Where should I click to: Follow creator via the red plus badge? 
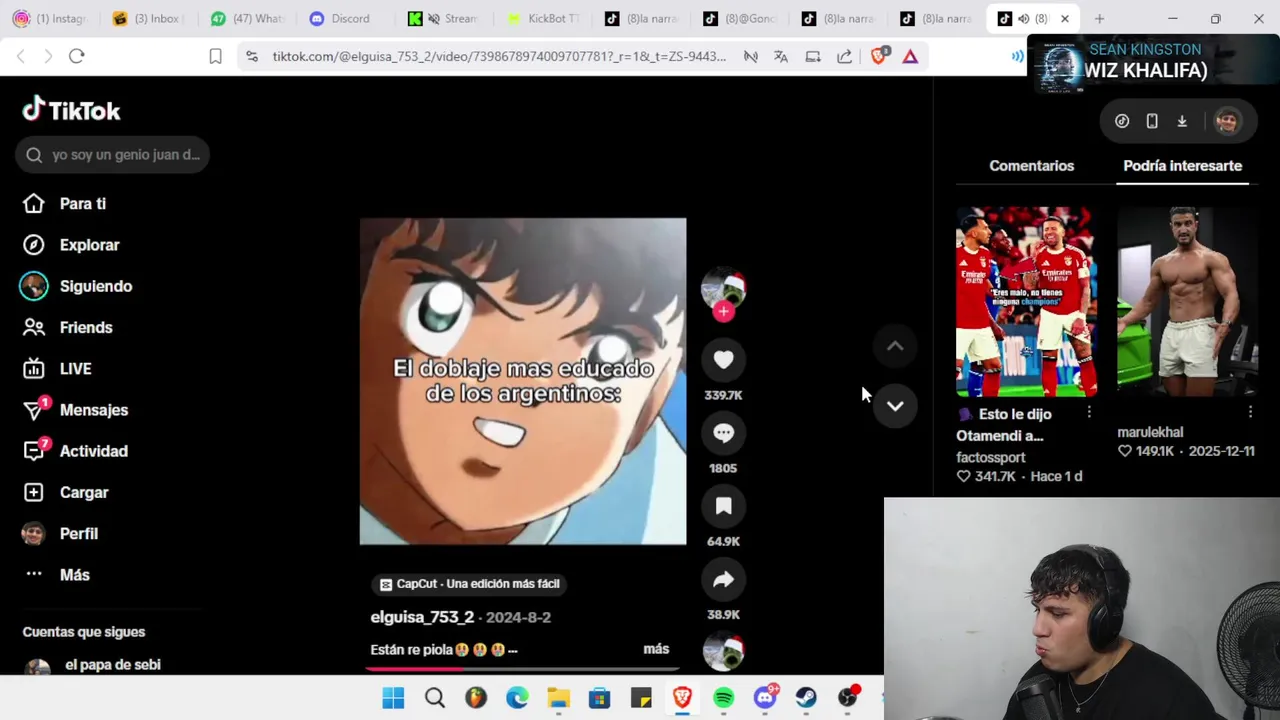pos(723,312)
